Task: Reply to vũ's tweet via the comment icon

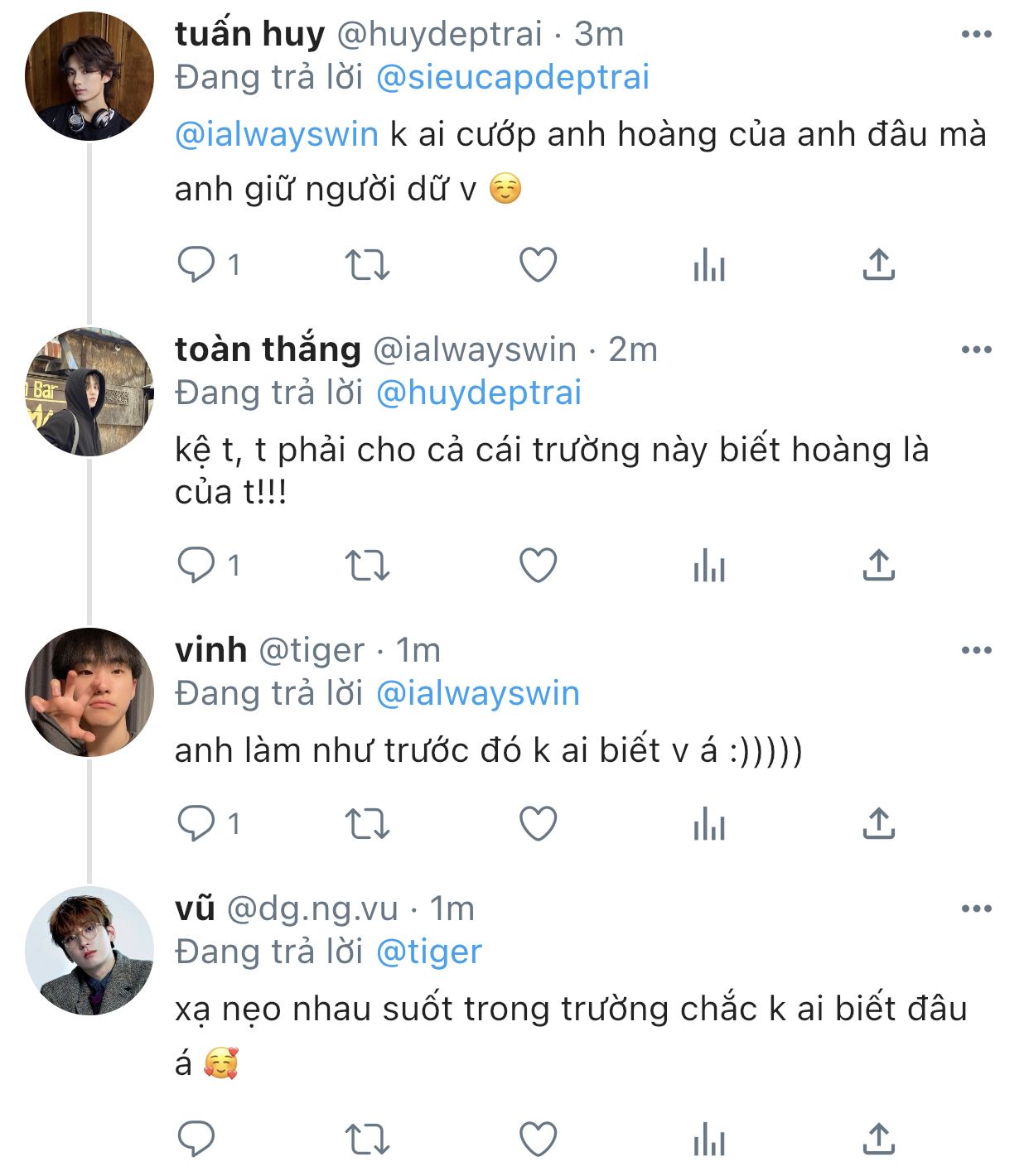Action: coord(196,1138)
